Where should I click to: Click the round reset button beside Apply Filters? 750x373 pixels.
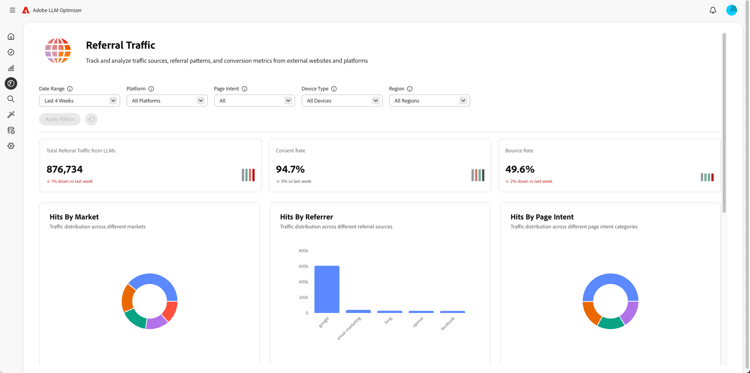point(91,119)
